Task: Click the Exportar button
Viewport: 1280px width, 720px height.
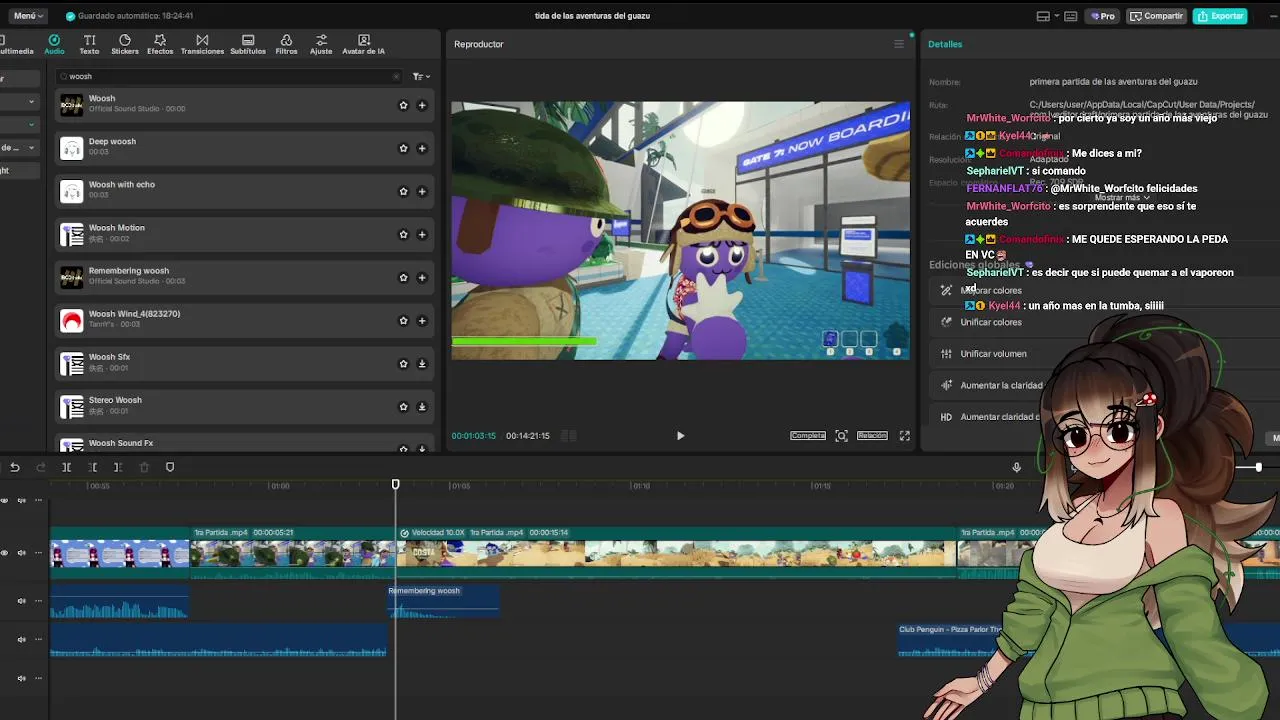Action: (x=1220, y=16)
